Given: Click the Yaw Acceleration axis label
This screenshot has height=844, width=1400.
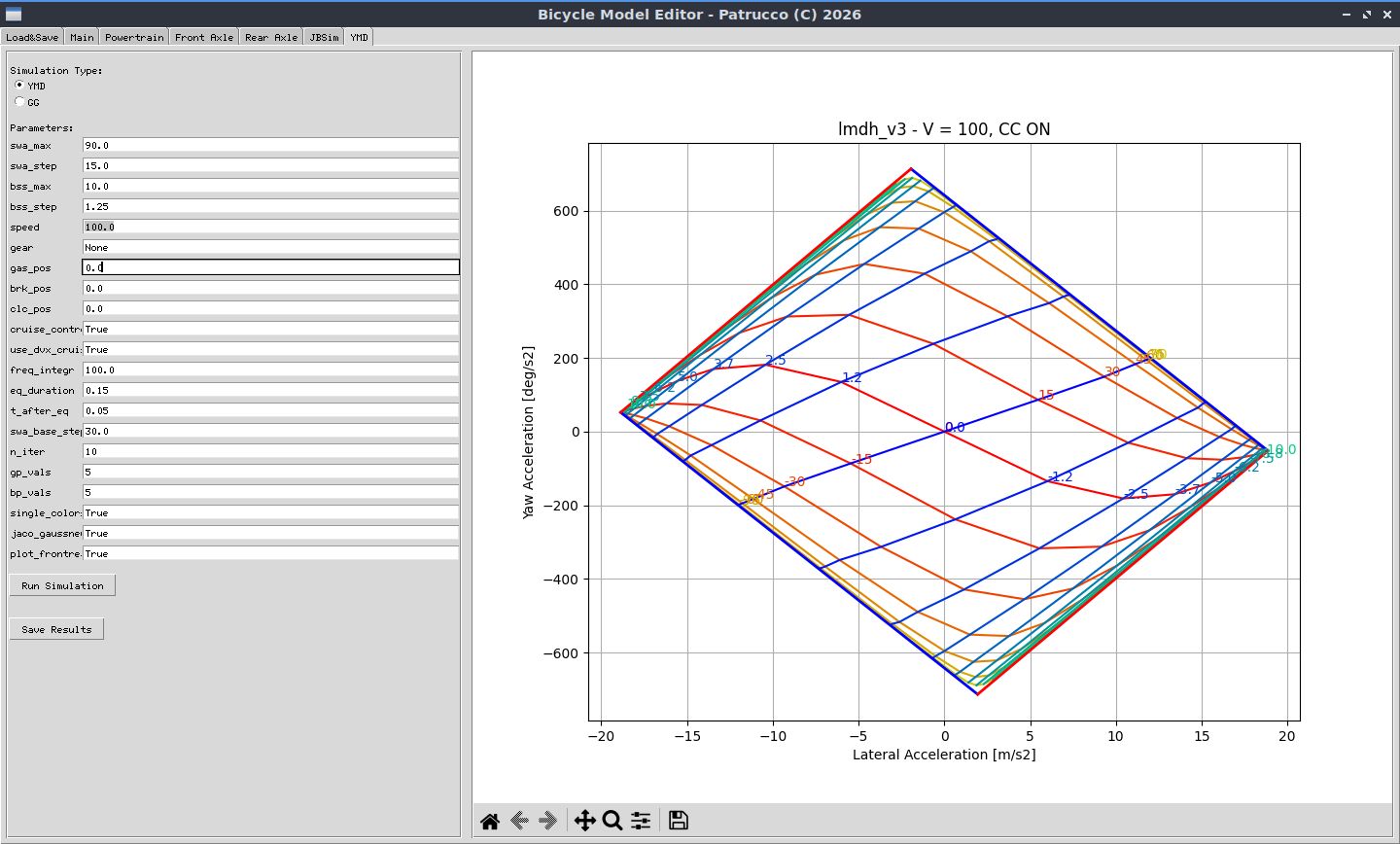Looking at the screenshot, I should (x=529, y=432).
